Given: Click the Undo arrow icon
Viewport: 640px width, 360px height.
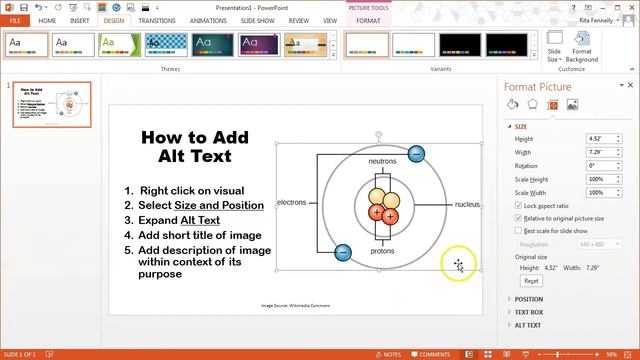Looking at the screenshot, I should coord(38,7).
